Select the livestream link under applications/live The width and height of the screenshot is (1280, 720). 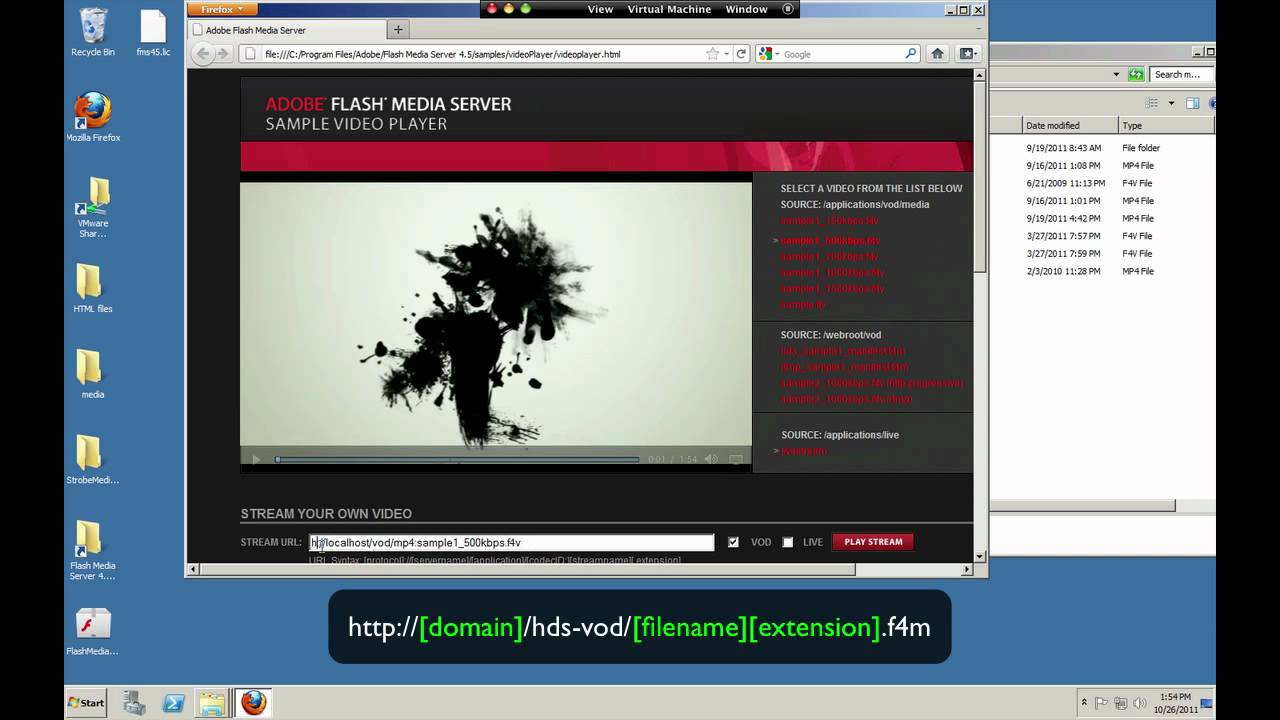coord(803,451)
